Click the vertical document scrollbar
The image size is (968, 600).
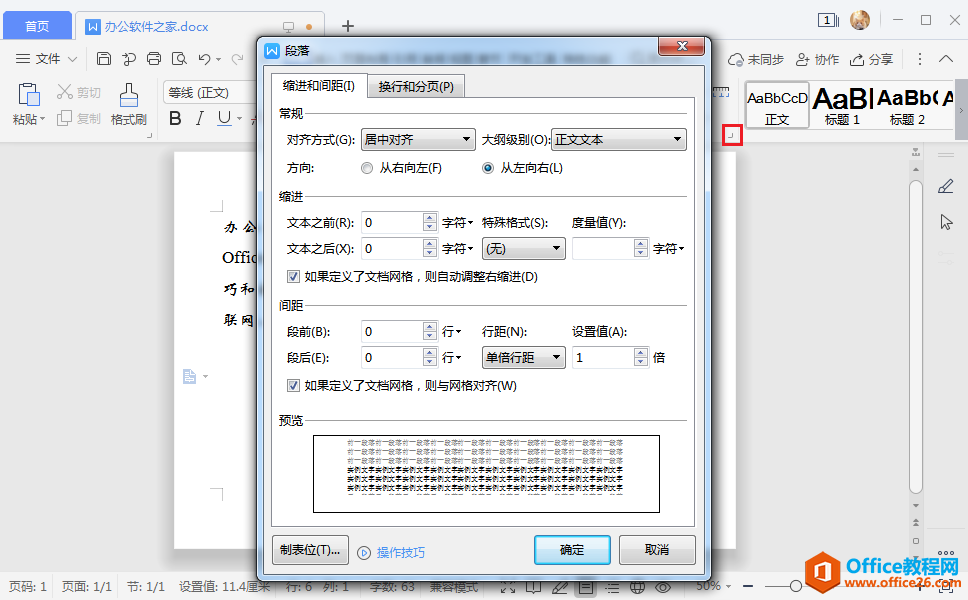tap(916, 337)
